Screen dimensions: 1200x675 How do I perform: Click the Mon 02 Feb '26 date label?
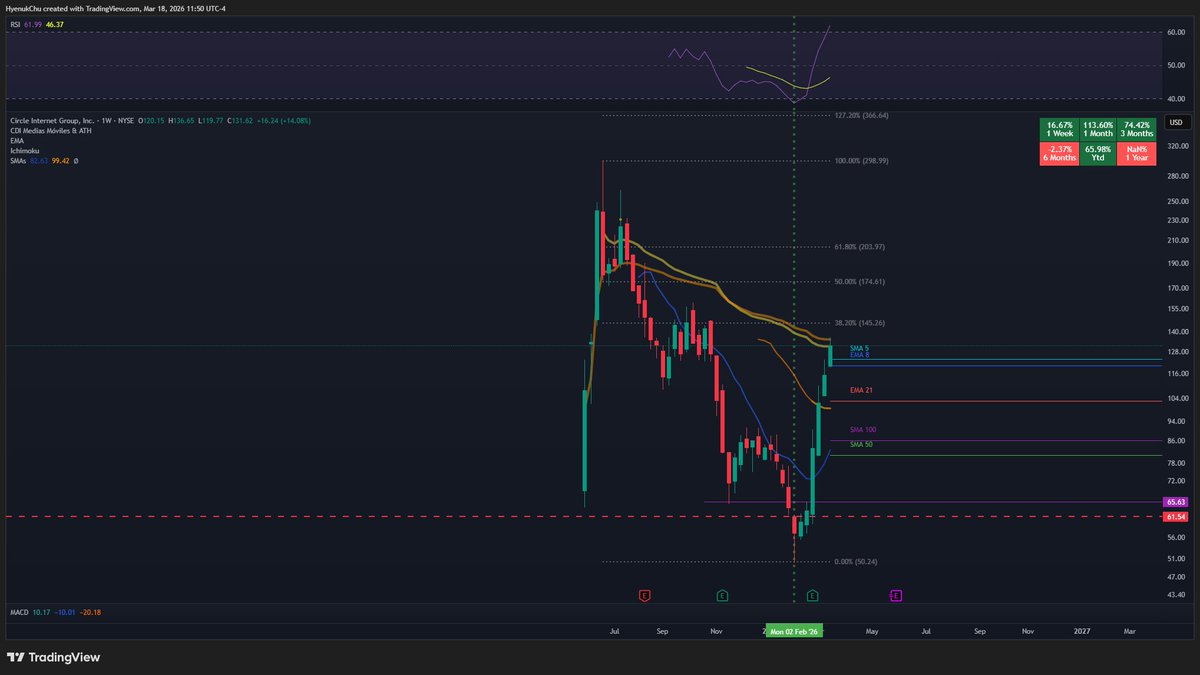coord(794,632)
